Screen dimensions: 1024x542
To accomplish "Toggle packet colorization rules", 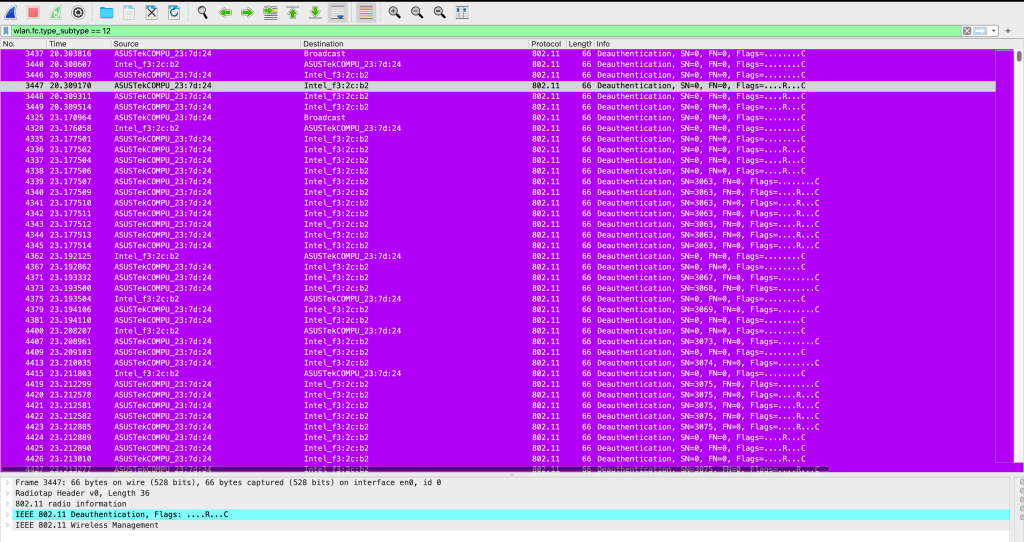I will 366,13.
